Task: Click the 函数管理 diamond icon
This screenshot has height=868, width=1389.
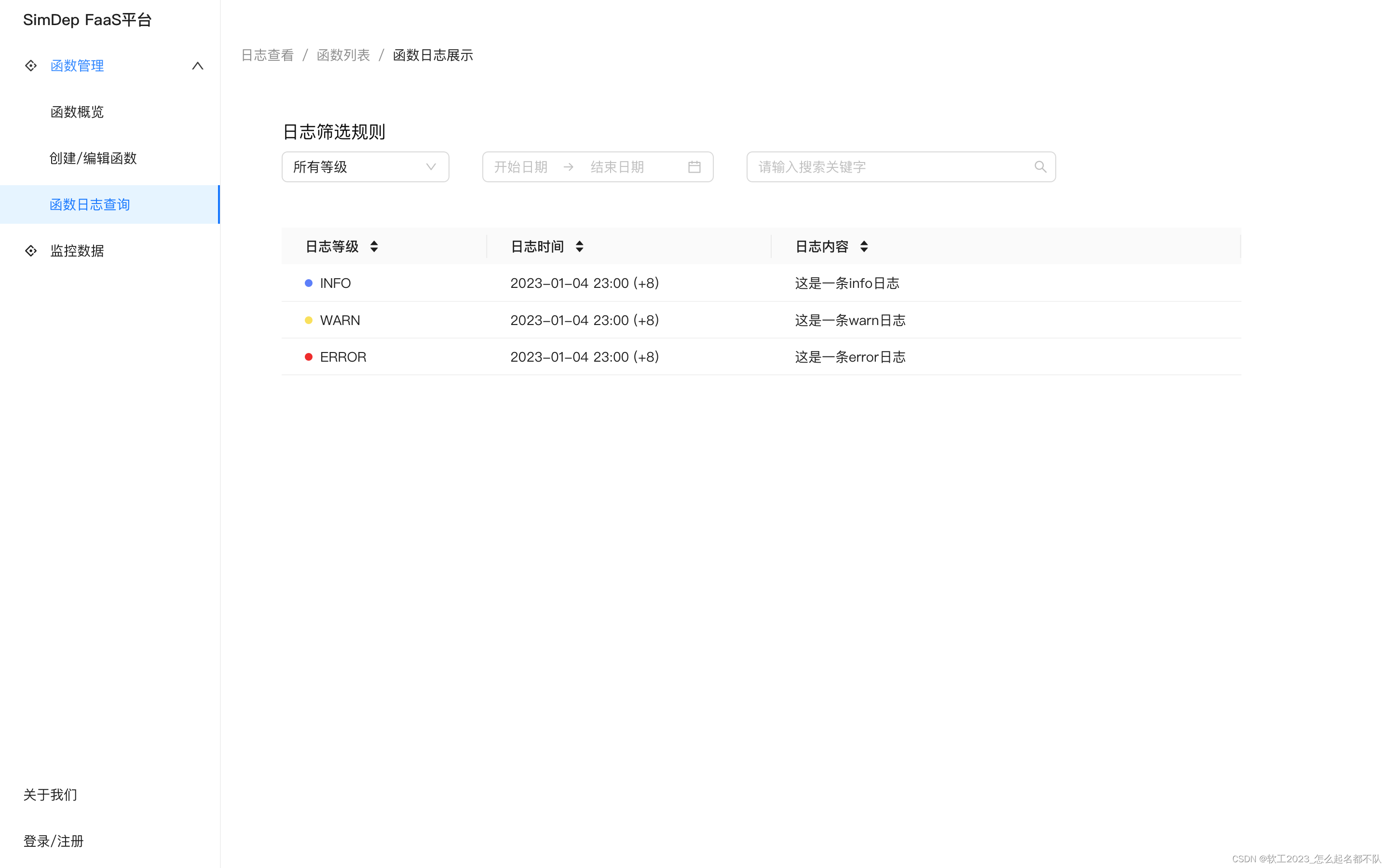Action: 31,66
